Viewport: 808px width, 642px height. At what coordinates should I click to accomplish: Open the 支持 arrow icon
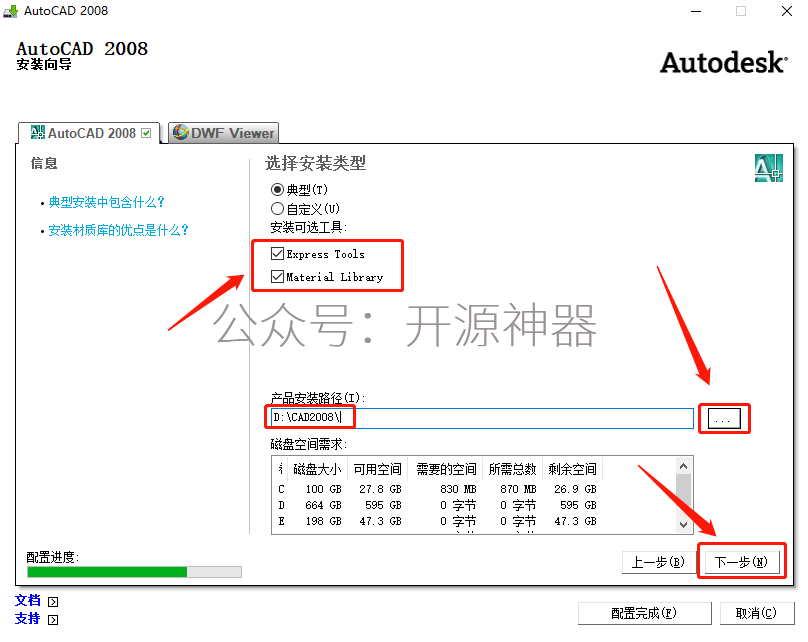(x=53, y=620)
